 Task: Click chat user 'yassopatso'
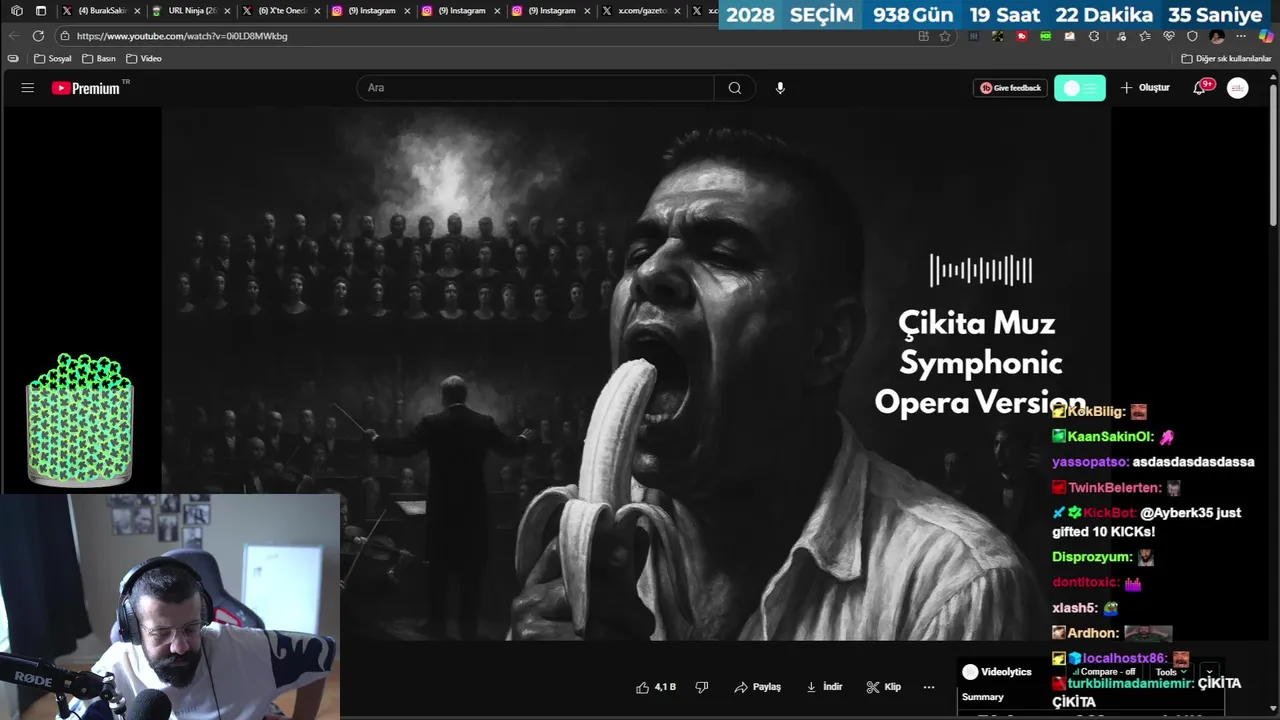click(x=1090, y=462)
